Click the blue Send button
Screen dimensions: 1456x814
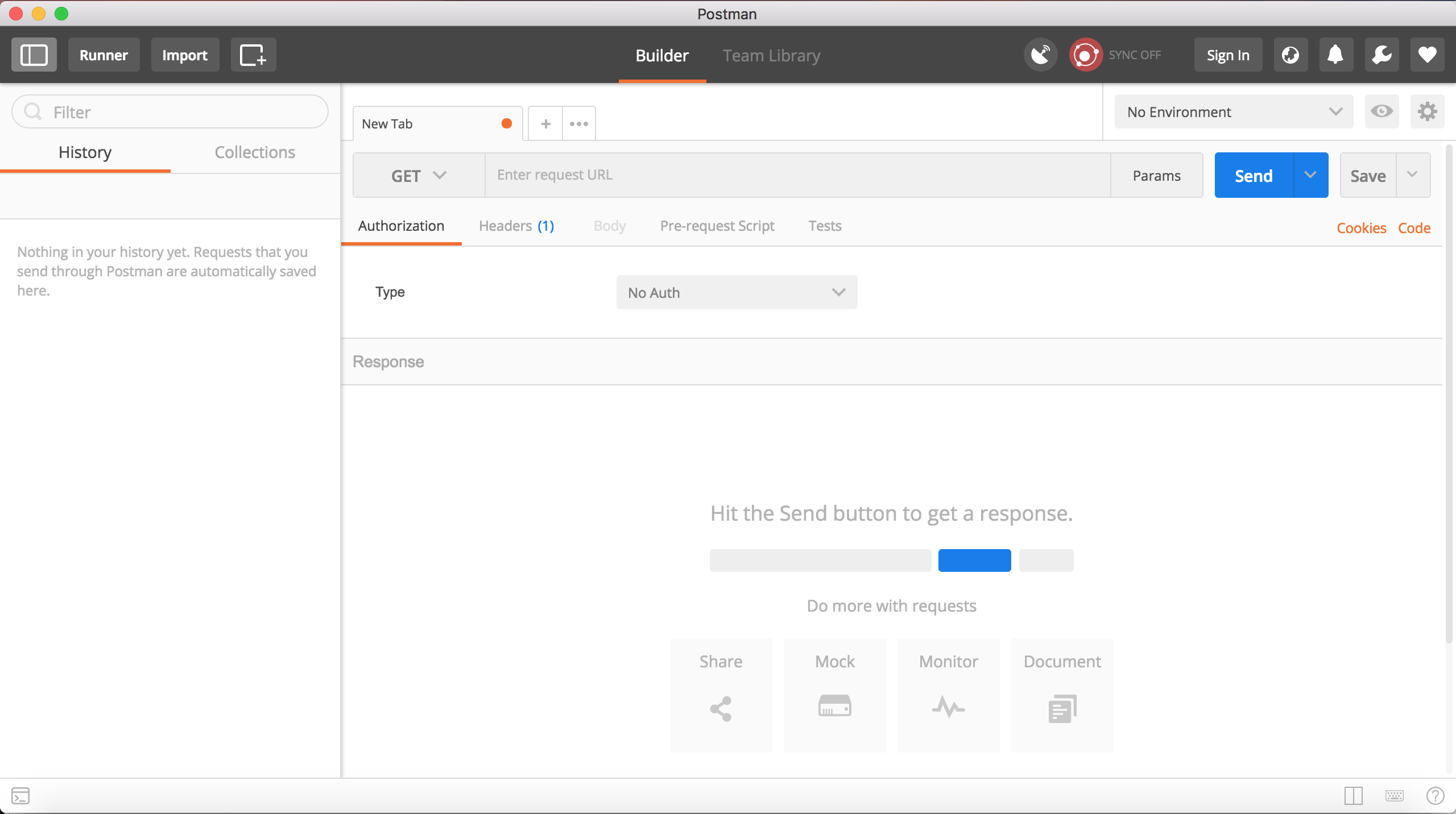1254,175
